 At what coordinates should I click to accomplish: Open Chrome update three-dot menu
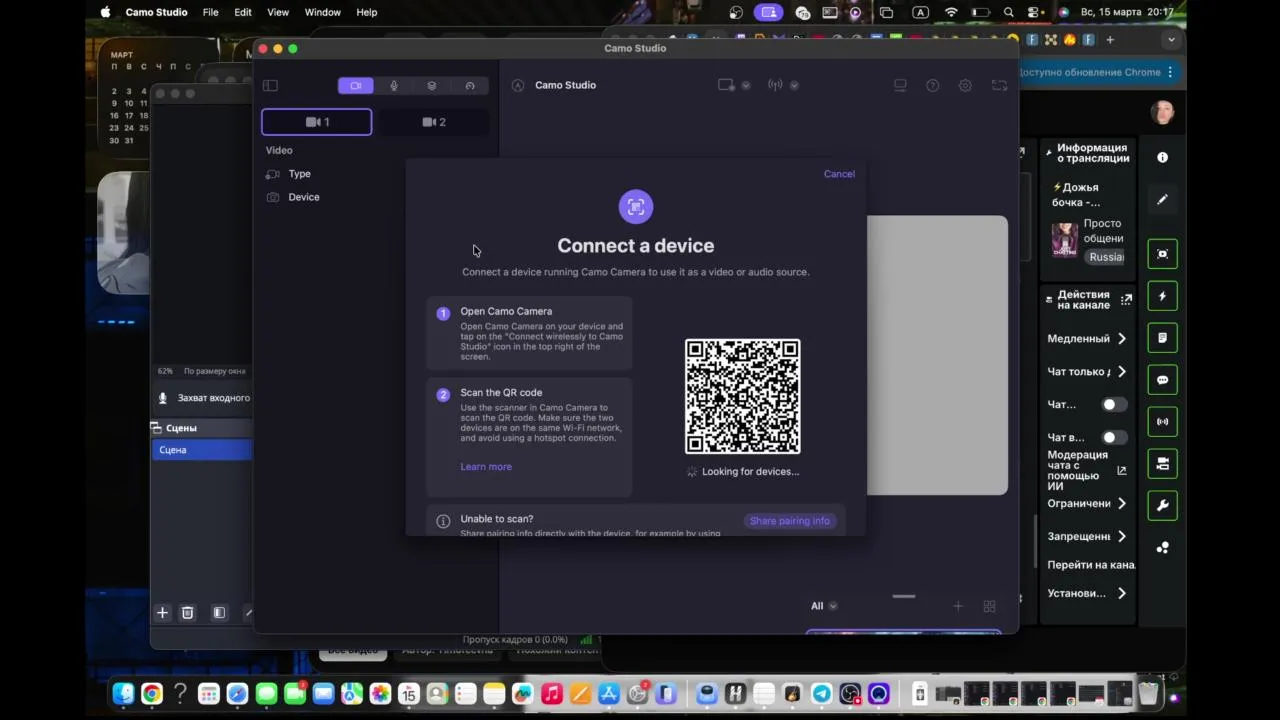click(x=1171, y=73)
